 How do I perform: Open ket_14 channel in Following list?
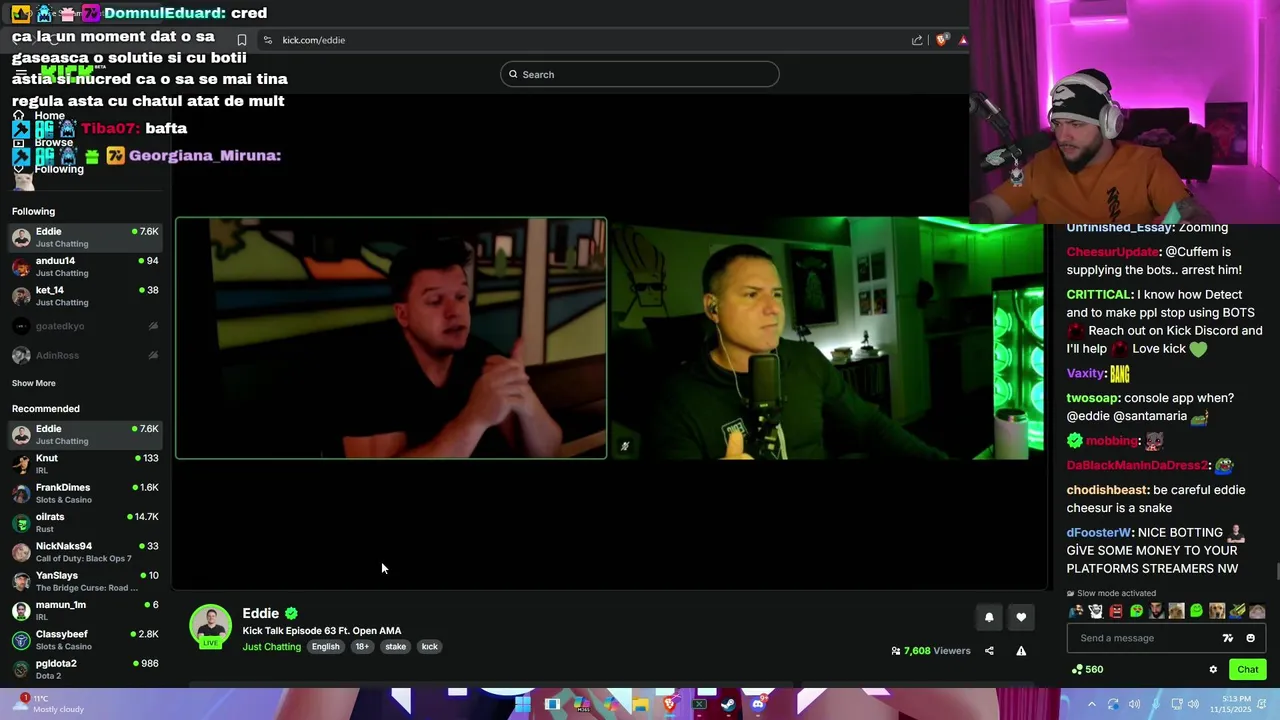(85, 296)
